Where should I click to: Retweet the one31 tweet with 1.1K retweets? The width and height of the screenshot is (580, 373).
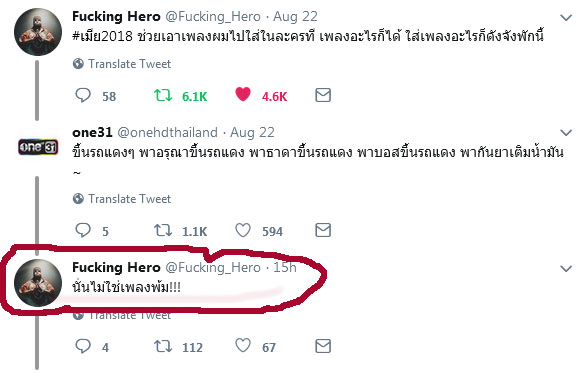tap(163, 230)
